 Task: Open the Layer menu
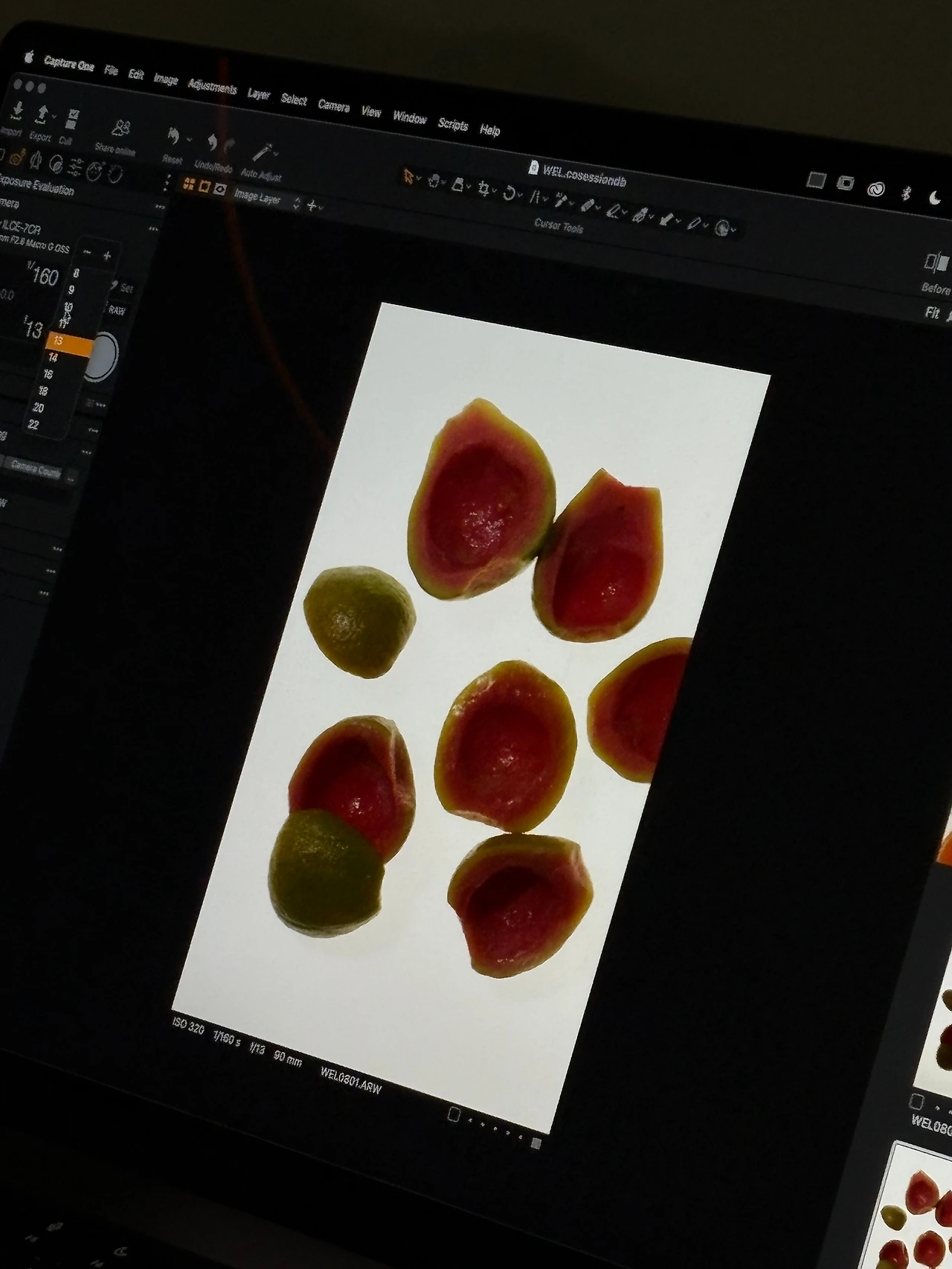[258, 94]
